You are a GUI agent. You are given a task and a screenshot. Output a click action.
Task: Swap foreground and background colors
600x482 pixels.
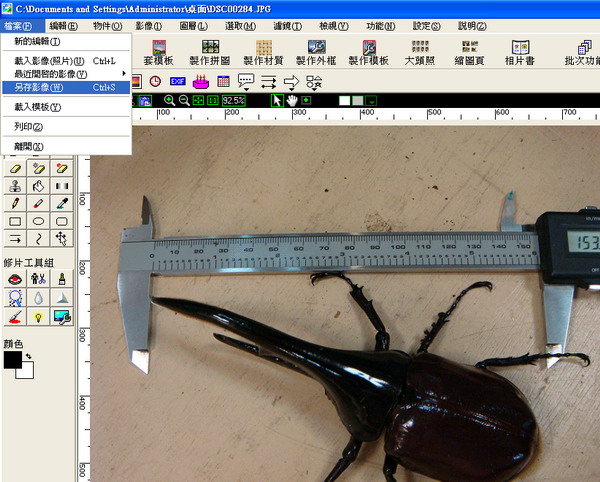(x=30, y=356)
